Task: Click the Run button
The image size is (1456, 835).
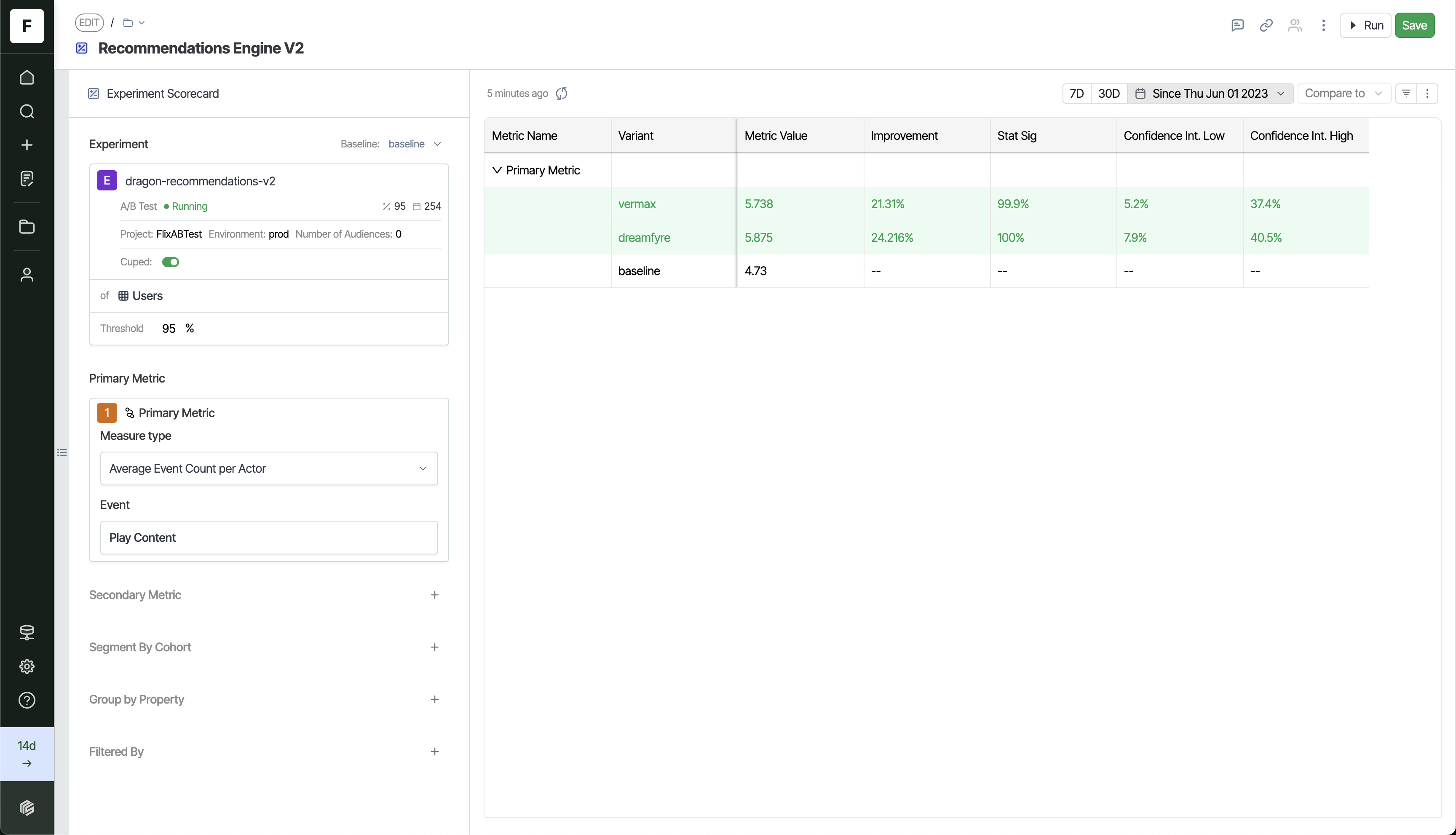Action: (1366, 25)
